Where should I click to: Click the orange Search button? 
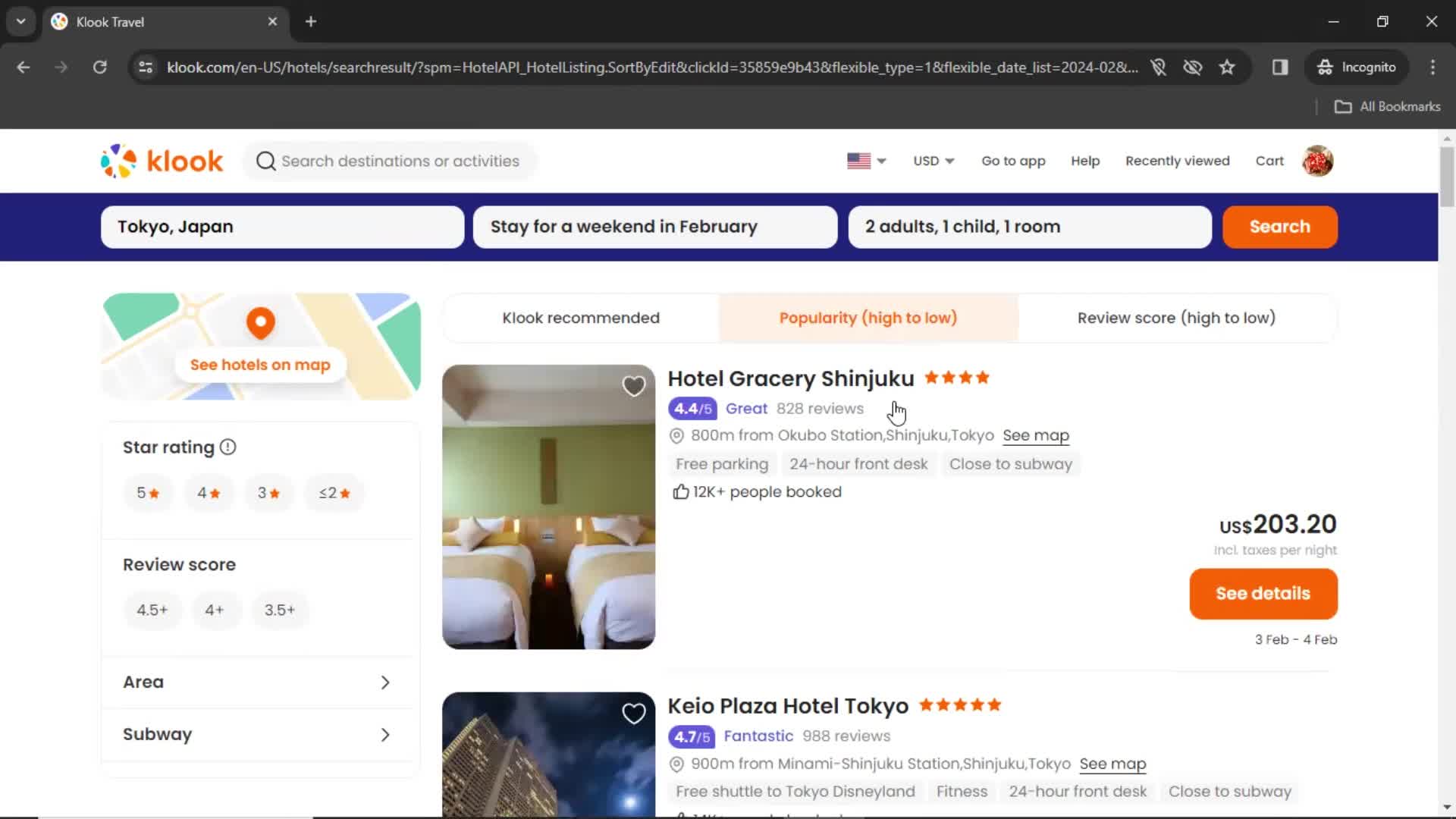1280,227
